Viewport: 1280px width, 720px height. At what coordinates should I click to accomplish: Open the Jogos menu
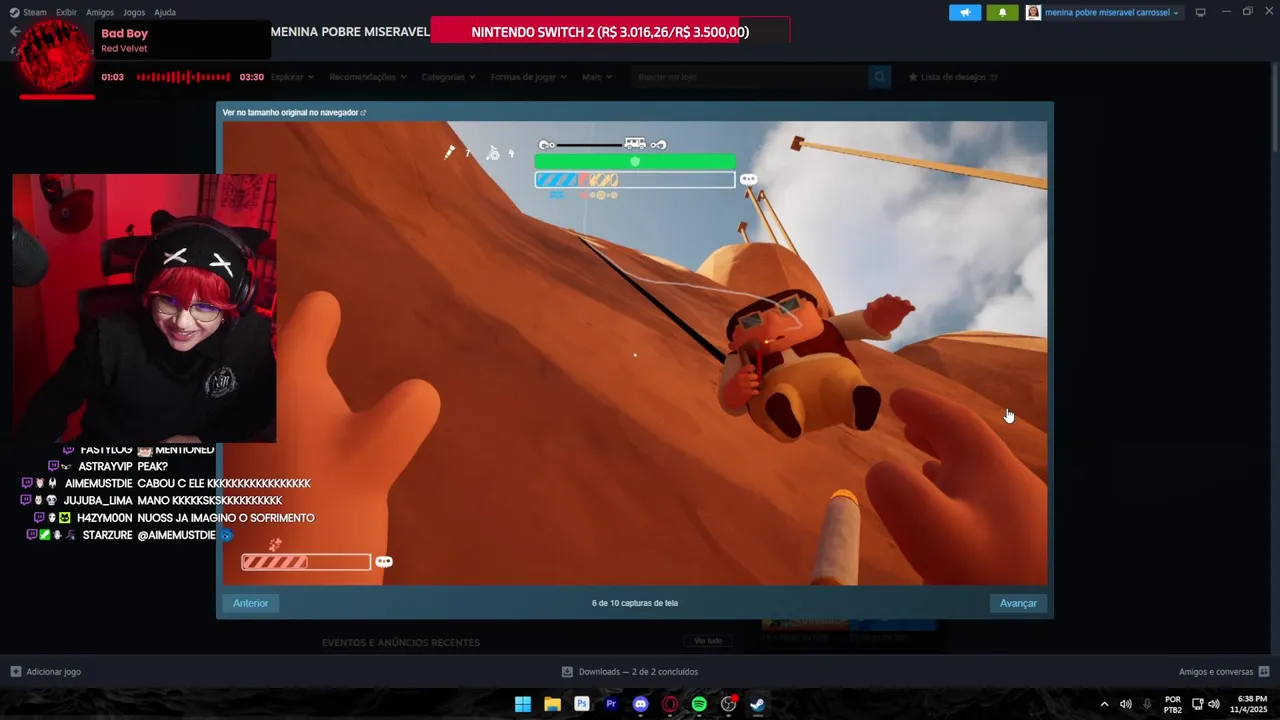tap(134, 12)
